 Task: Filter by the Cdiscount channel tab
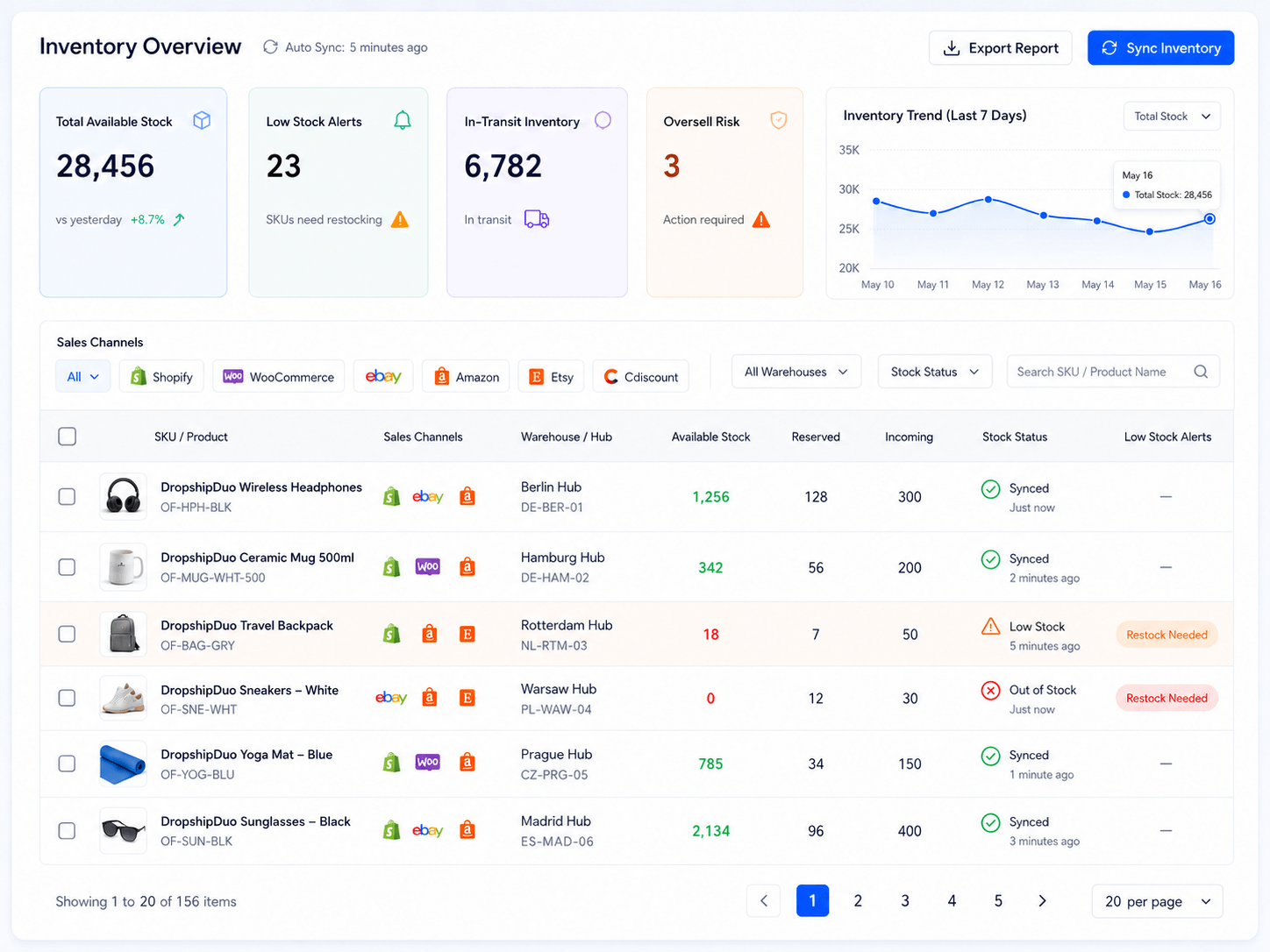pyautogui.click(x=641, y=377)
